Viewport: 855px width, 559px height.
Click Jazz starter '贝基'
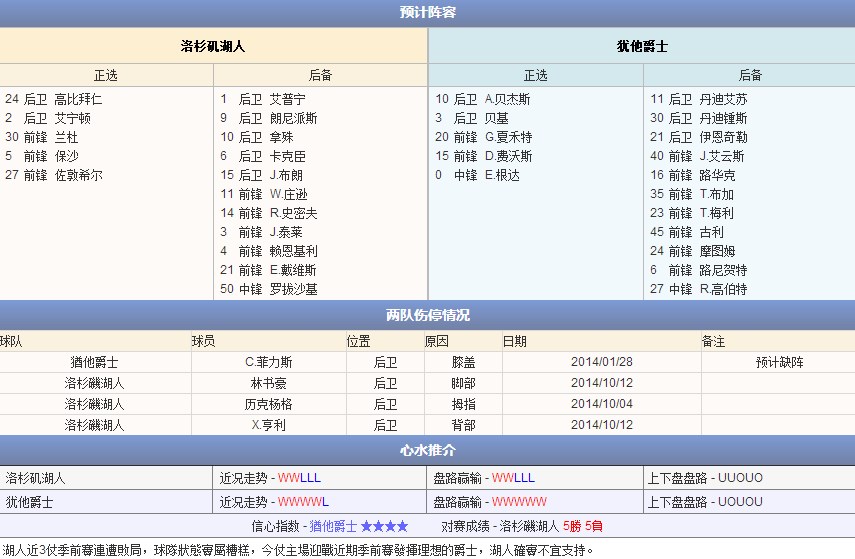tap(497, 118)
